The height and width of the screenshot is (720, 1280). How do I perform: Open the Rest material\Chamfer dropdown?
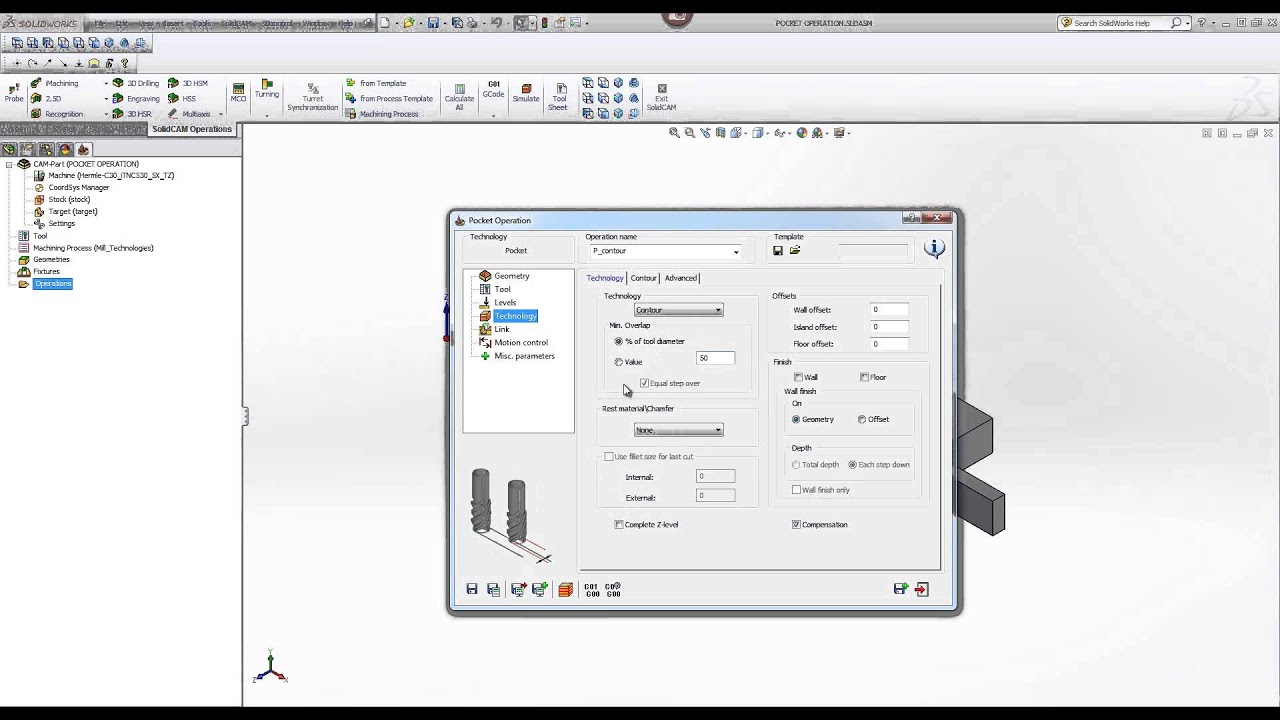(x=678, y=430)
